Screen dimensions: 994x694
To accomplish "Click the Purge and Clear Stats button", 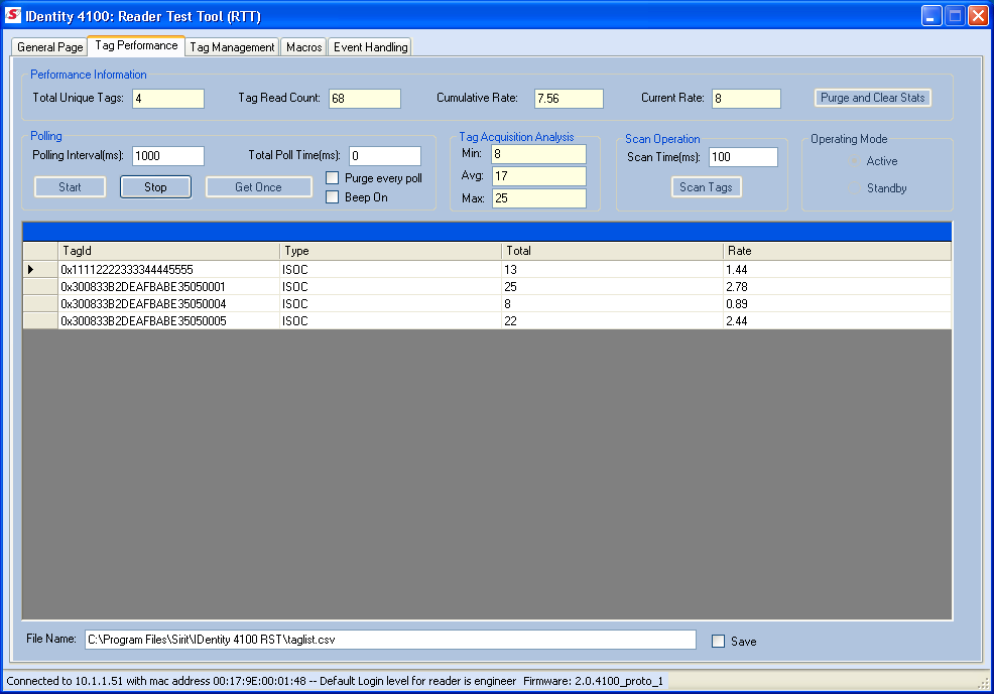I will click(872, 98).
